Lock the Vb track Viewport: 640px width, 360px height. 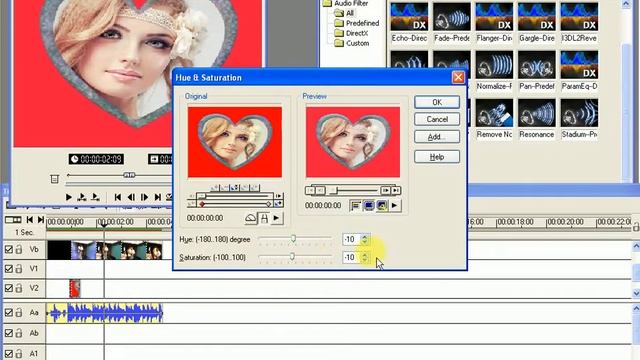(19, 249)
